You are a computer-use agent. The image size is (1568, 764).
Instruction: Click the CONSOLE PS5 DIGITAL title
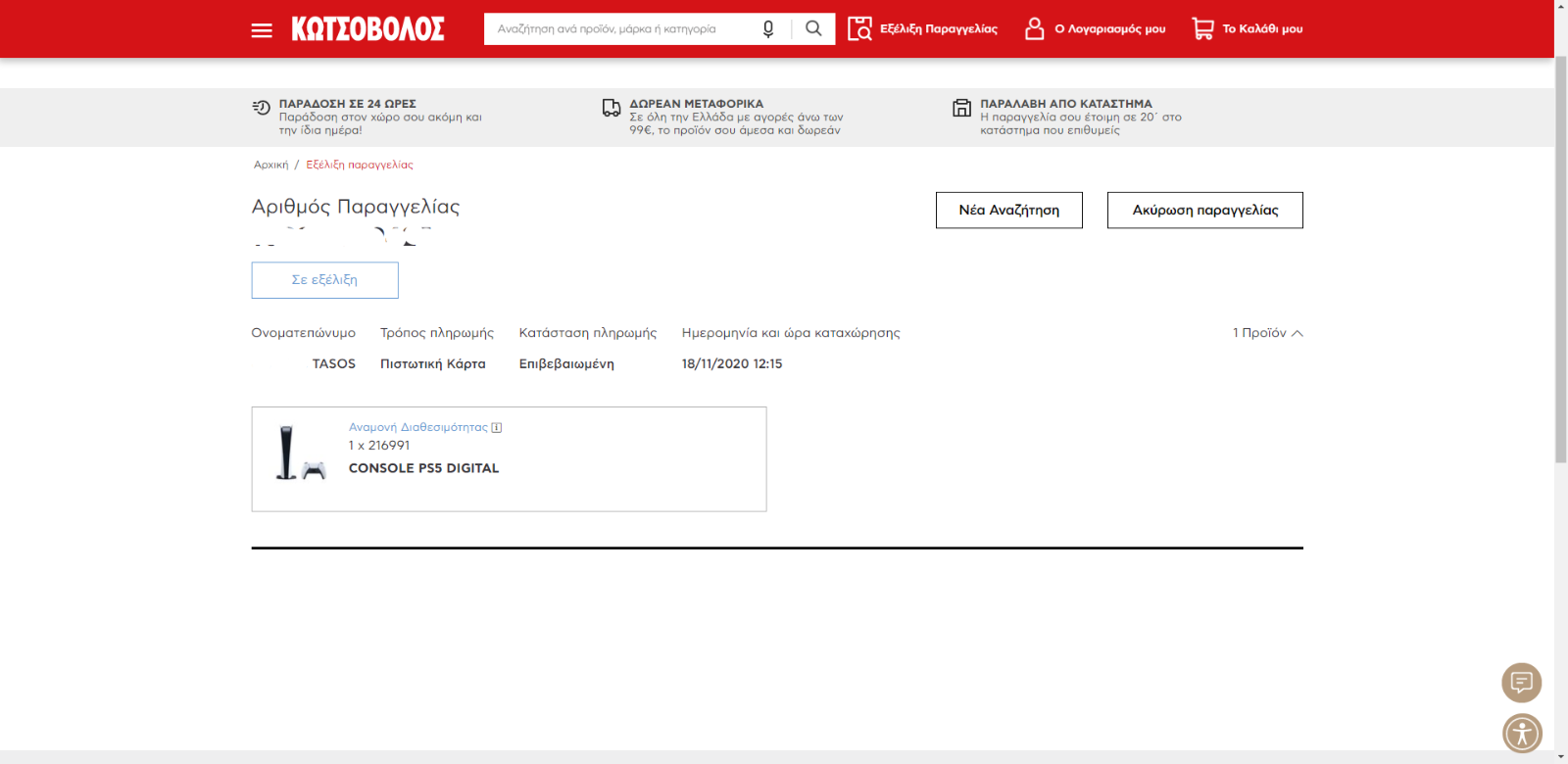click(424, 468)
